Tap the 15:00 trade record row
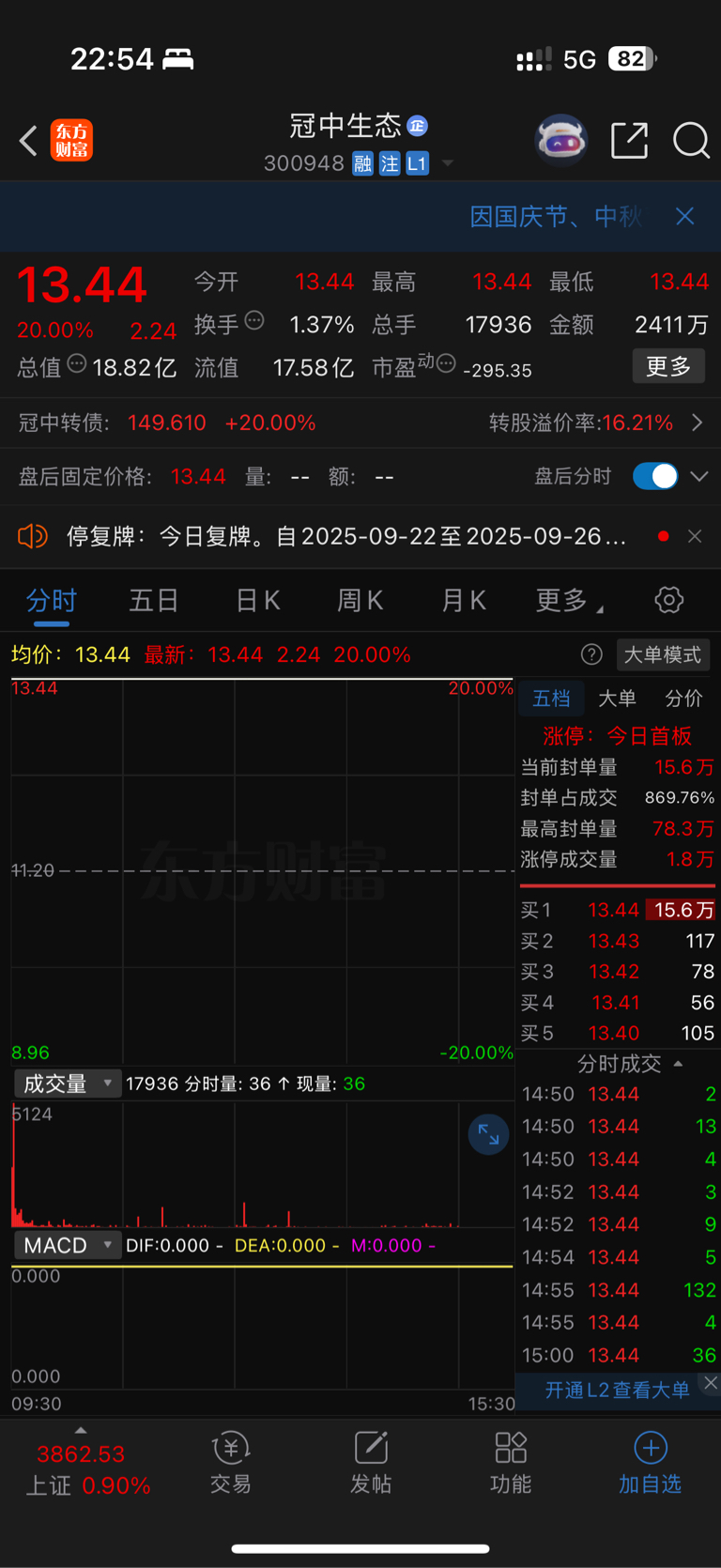The height and width of the screenshot is (1568, 721). coord(619,1355)
